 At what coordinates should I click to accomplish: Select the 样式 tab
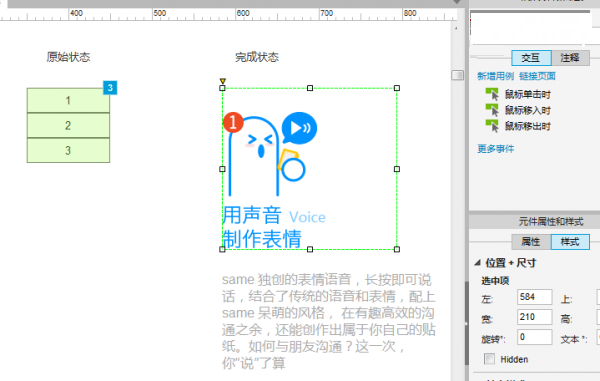570,242
